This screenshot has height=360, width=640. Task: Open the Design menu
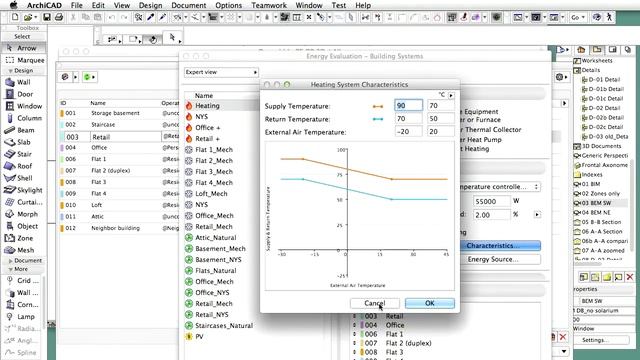coord(150,5)
